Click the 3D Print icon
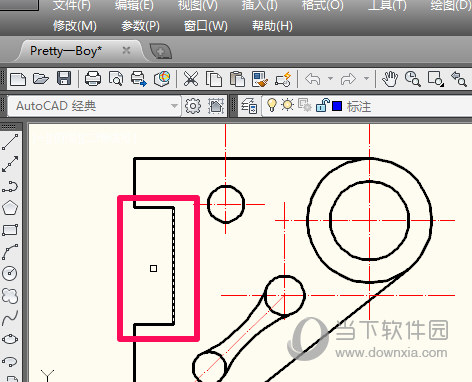 162,79
